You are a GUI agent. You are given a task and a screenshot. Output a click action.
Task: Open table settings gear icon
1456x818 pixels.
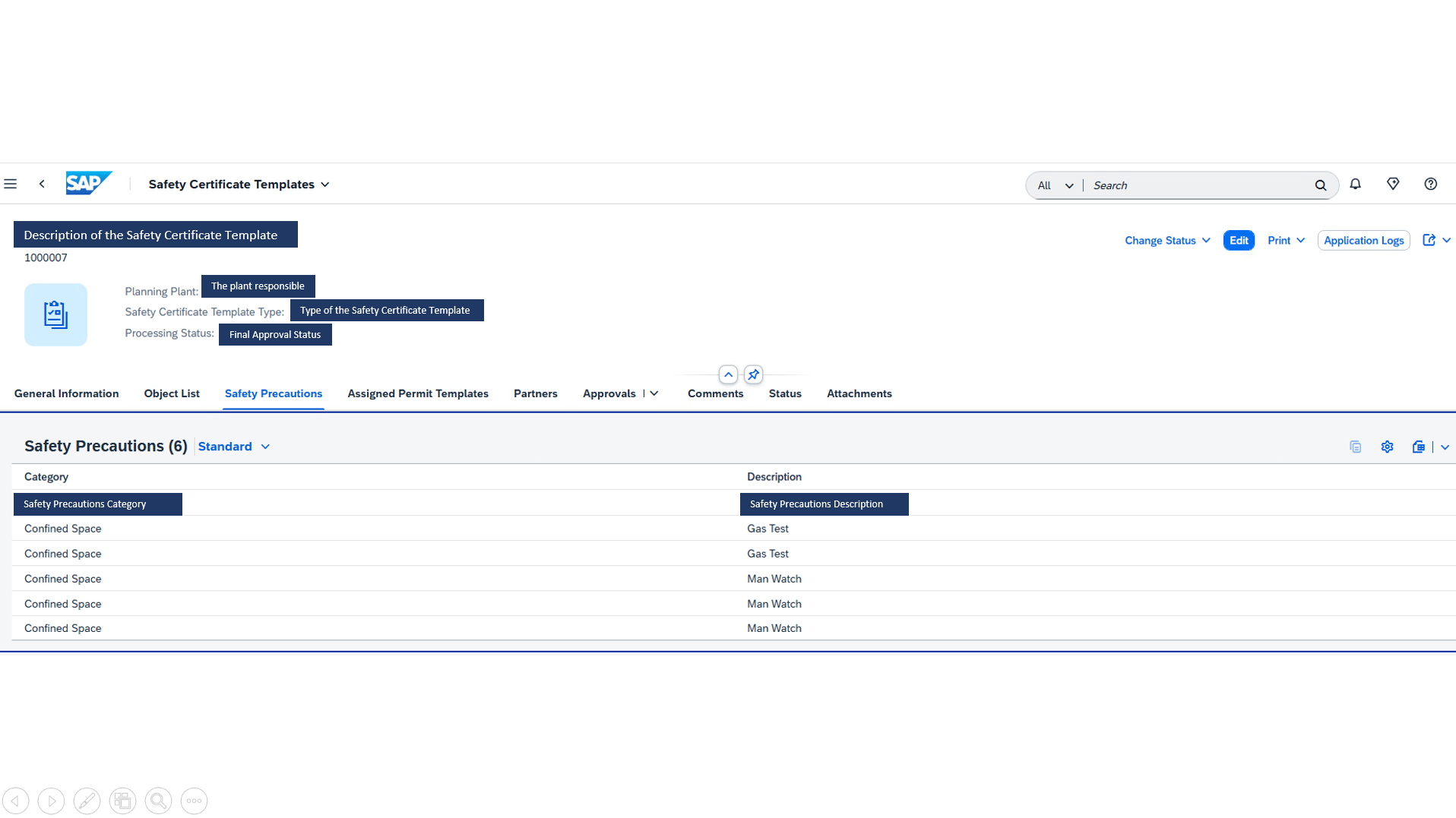[1387, 447]
